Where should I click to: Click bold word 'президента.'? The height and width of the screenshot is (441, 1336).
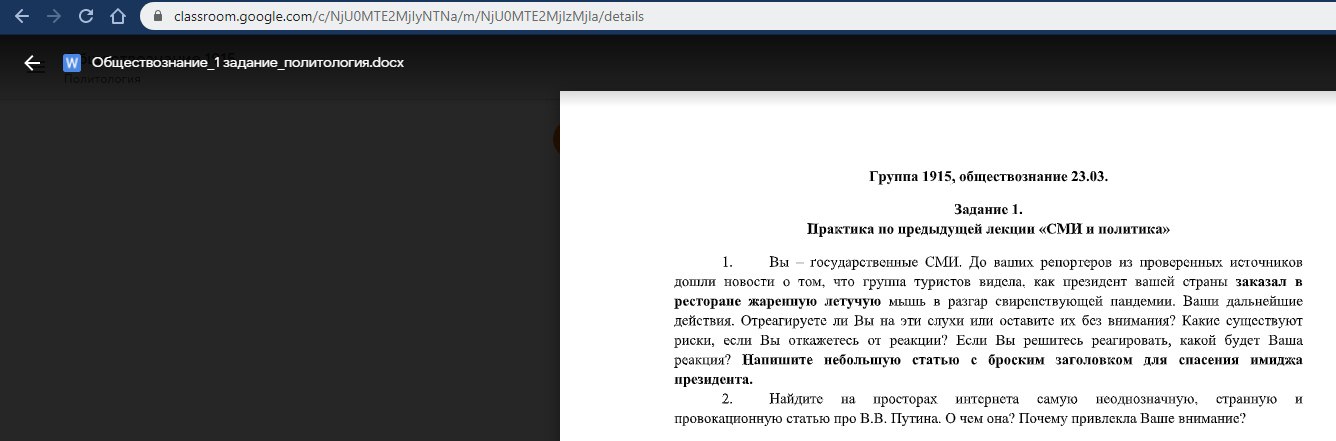point(713,379)
